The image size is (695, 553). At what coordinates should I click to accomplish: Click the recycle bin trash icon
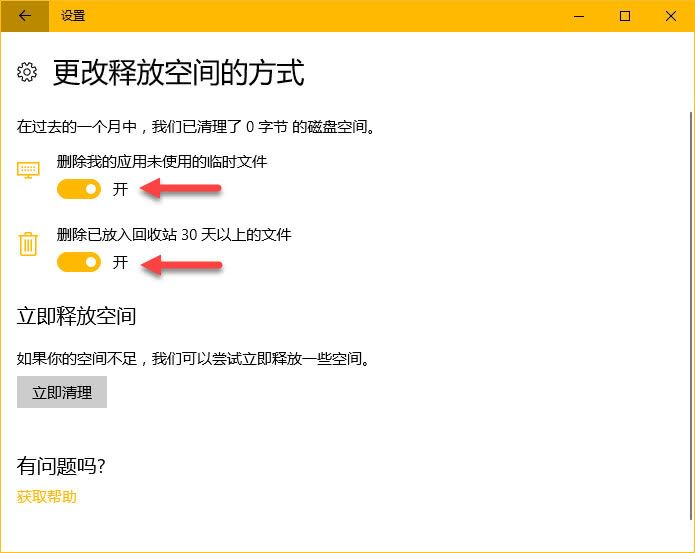pyautogui.click(x=28, y=243)
